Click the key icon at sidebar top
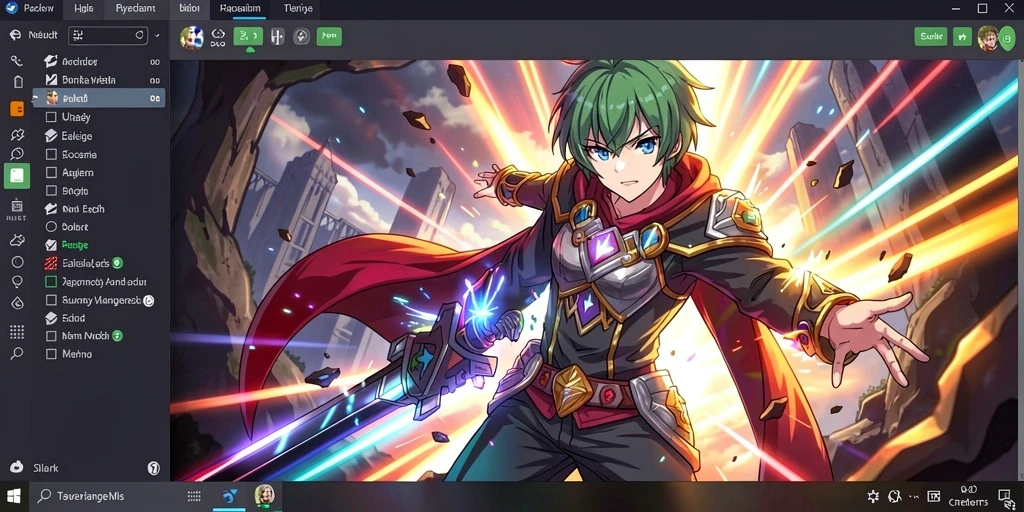1024x512 pixels. point(17,61)
